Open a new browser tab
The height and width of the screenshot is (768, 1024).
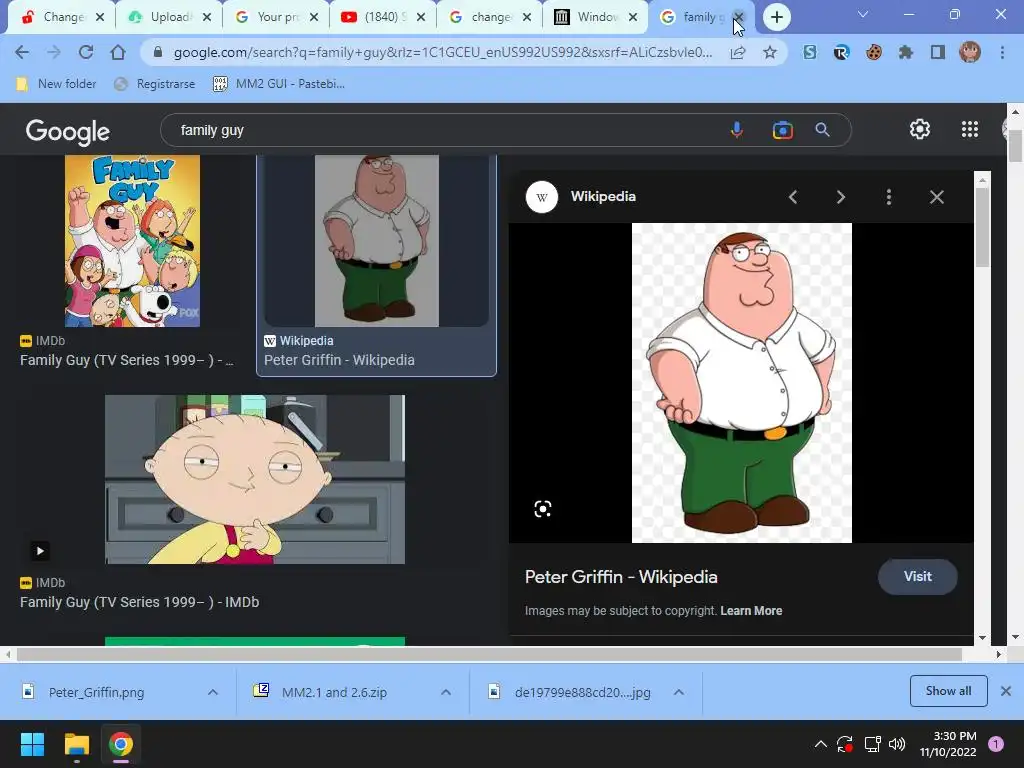click(x=776, y=17)
